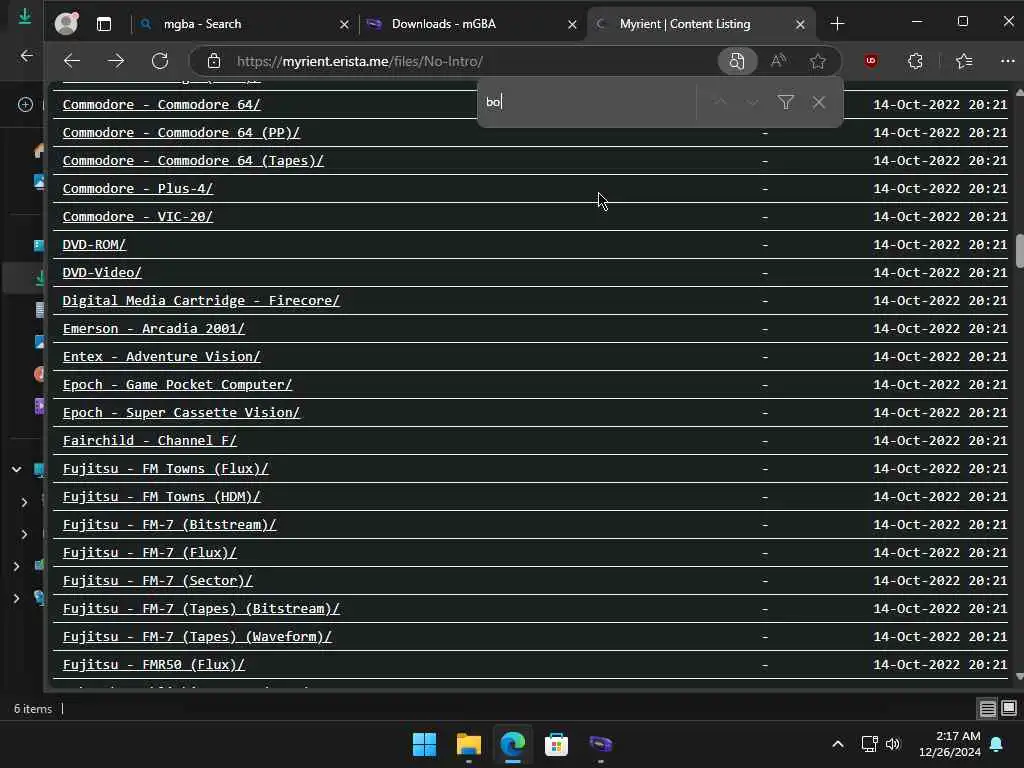1024x768 pixels.
Task: Close the find on page bar
Action: point(819,103)
